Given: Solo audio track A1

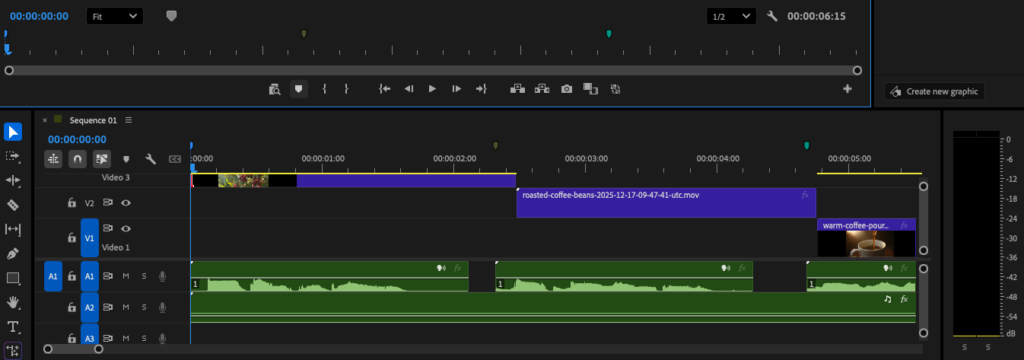Looking at the screenshot, I should [144, 276].
